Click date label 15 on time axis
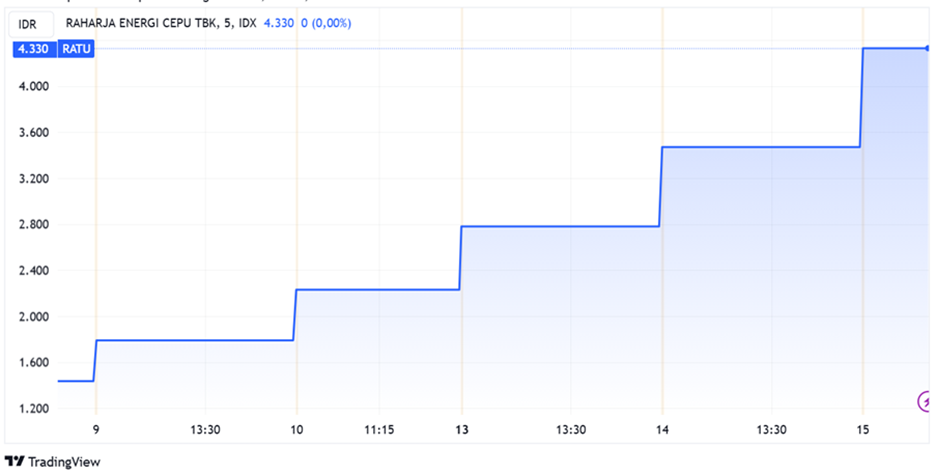This screenshot has height=474, width=936. [862, 429]
